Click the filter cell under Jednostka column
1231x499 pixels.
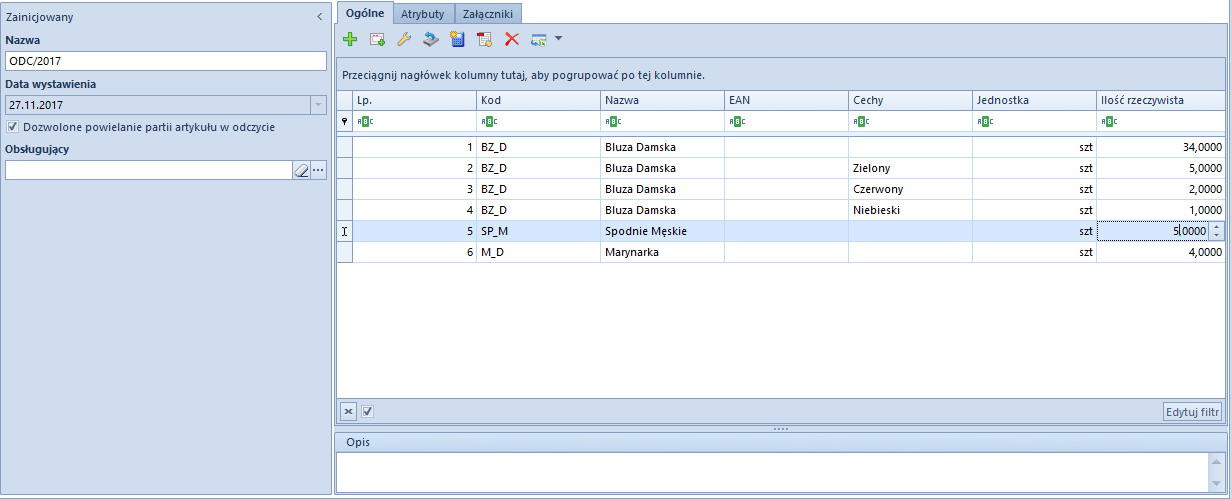(x=1034, y=121)
